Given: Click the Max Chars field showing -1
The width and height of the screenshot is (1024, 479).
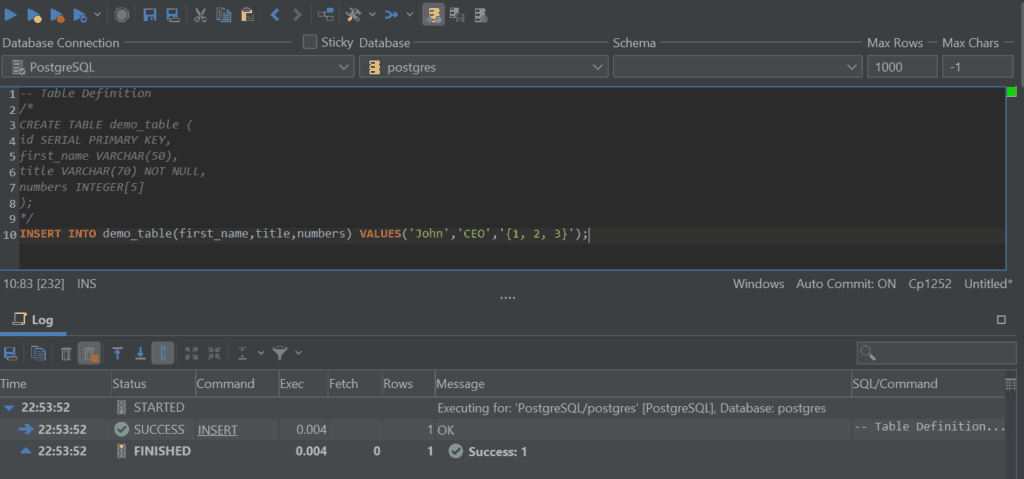Looking at the screenshot, I should coord(977,67).
